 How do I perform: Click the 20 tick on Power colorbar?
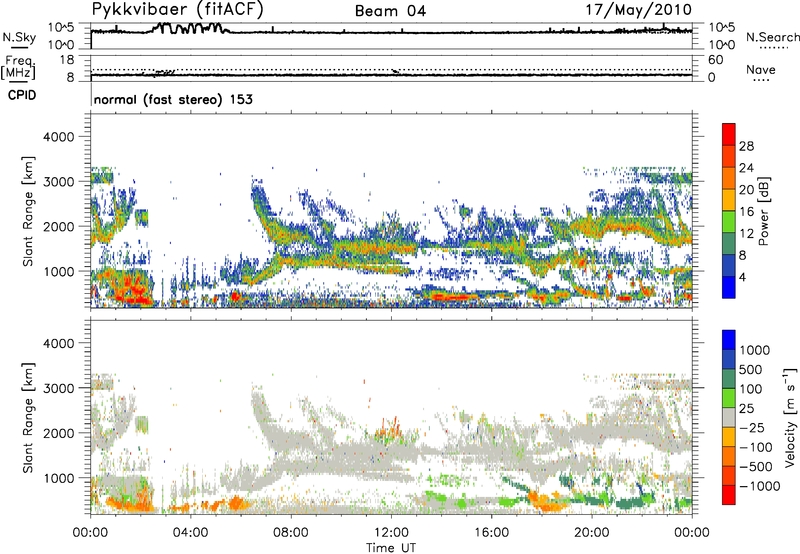click(x=746, y=190)
